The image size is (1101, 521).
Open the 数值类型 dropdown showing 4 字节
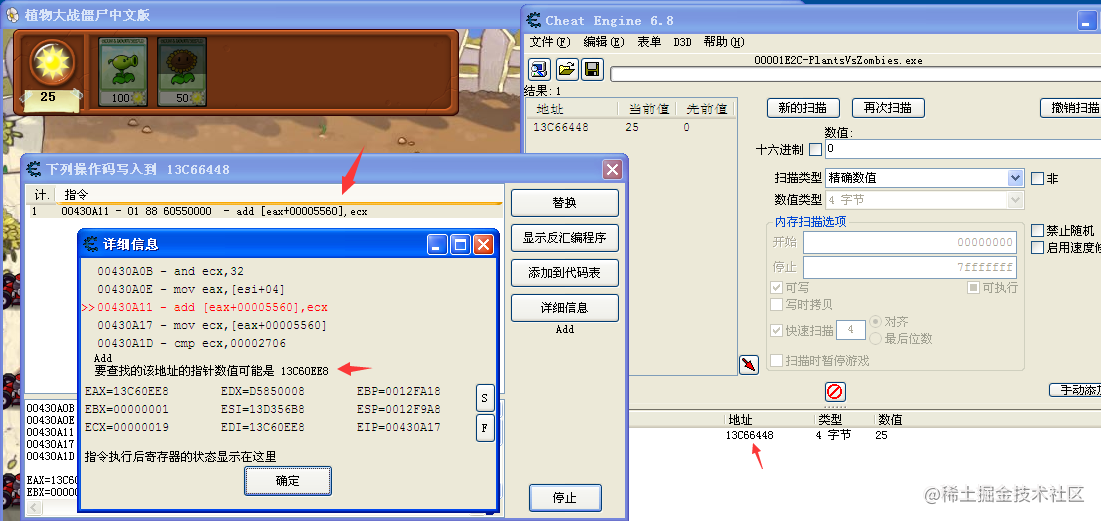(x=925, y=200)
